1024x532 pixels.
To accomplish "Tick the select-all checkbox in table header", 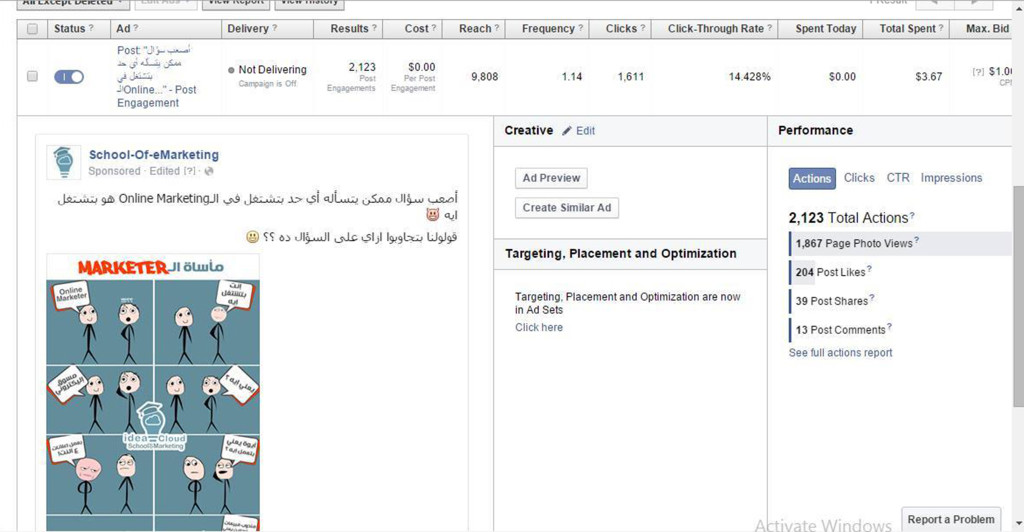I will (32, 29).
